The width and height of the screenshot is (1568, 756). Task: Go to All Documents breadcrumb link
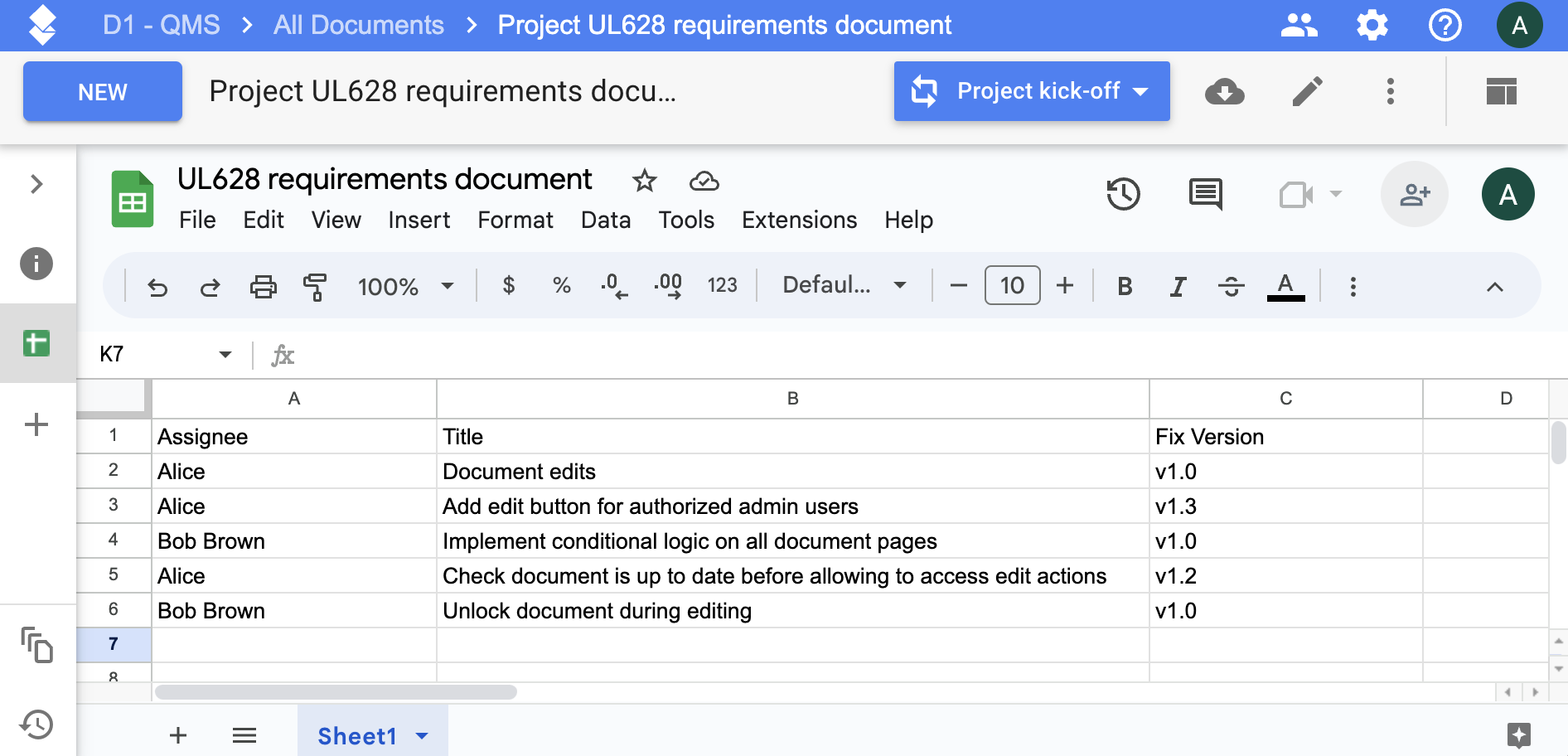[358, 25]
